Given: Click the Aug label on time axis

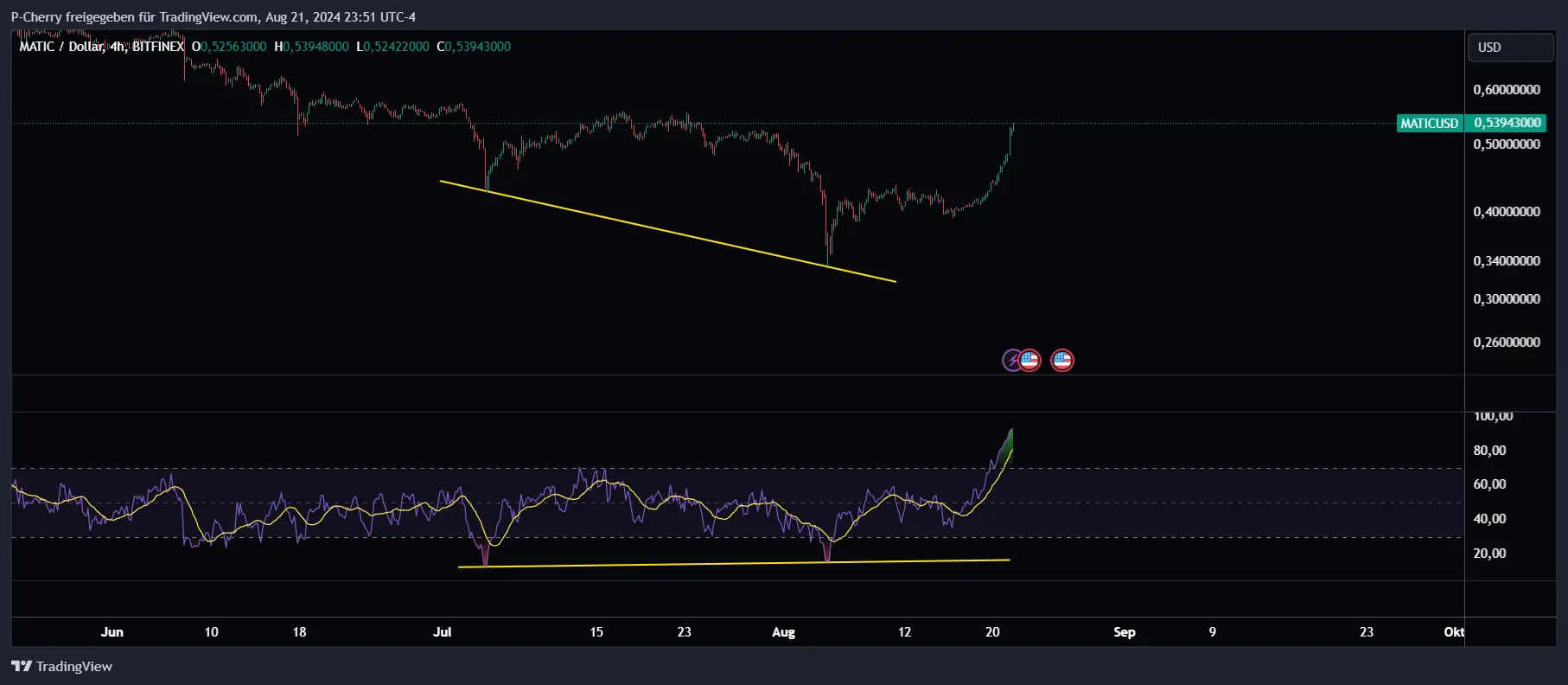Looking at the screenshot, I should [x=783, y=632].
